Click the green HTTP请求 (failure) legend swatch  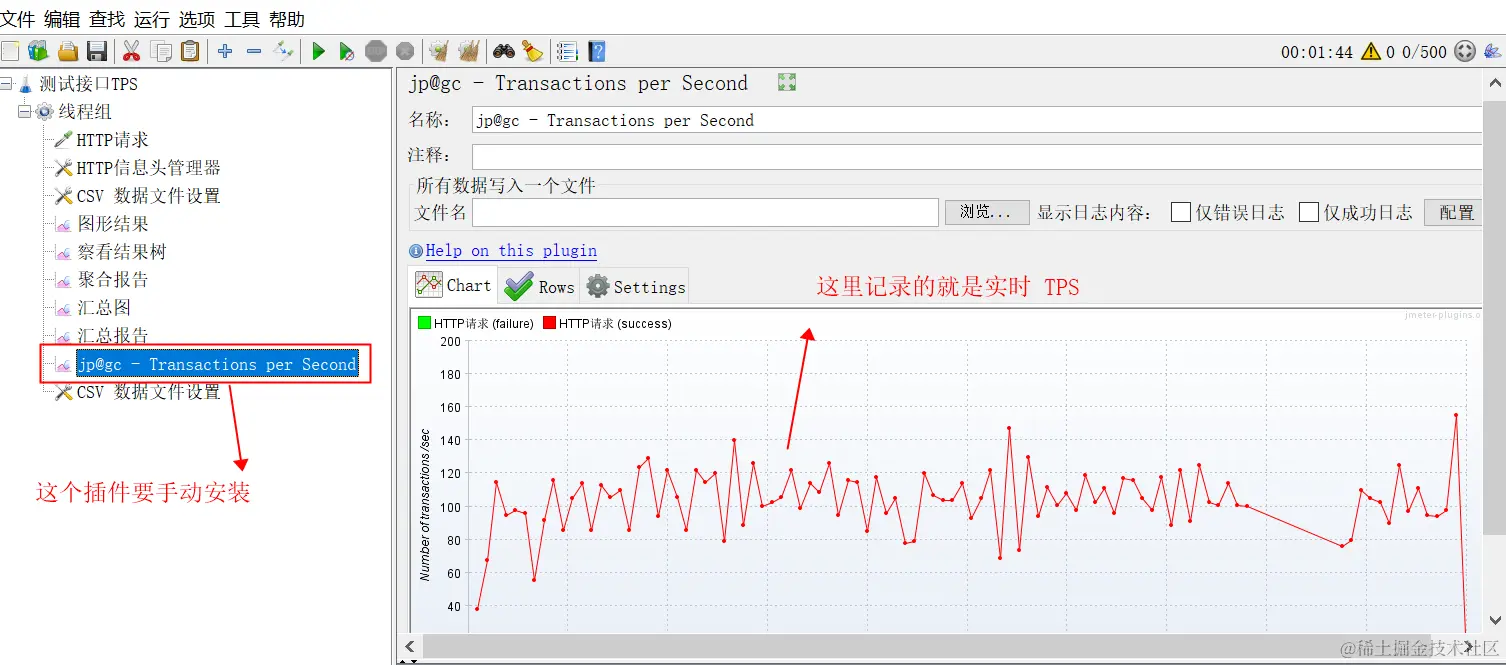click(x=424, y=323)
